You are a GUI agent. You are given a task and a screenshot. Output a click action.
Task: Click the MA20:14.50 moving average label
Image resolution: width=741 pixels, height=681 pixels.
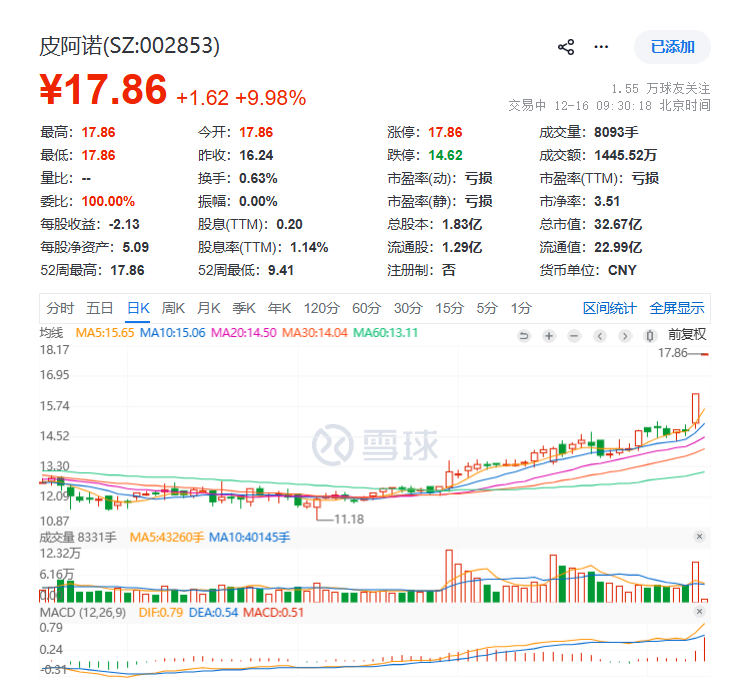243,333
